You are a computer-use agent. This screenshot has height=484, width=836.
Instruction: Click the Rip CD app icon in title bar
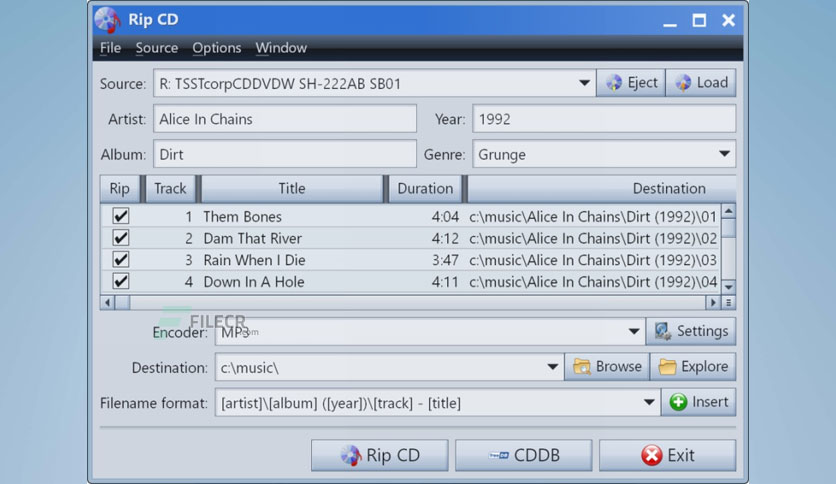point(107,20)
